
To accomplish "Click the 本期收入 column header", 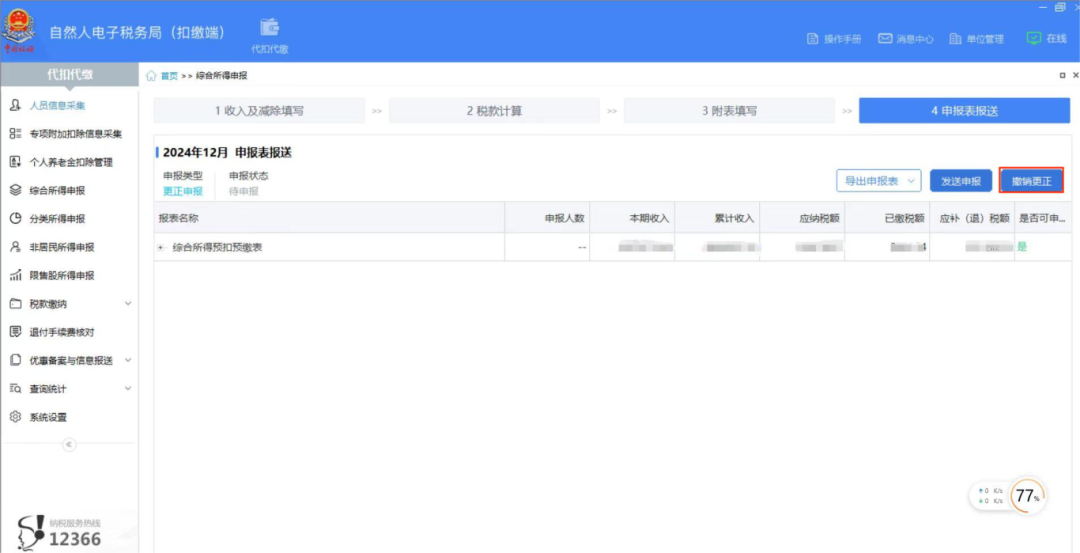I will point(632,218).
